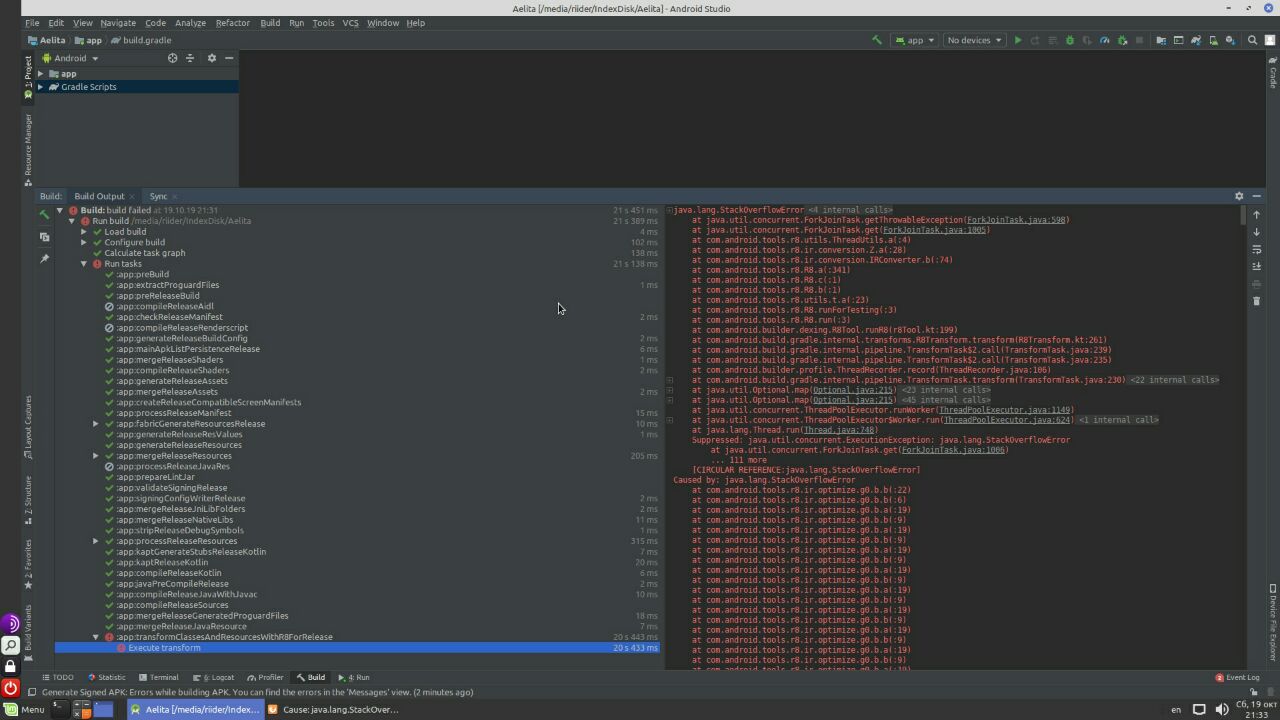Click the Select Opened File target icon in Project panel
This screenshot has height=720, width=1280.
pos(172,58)
